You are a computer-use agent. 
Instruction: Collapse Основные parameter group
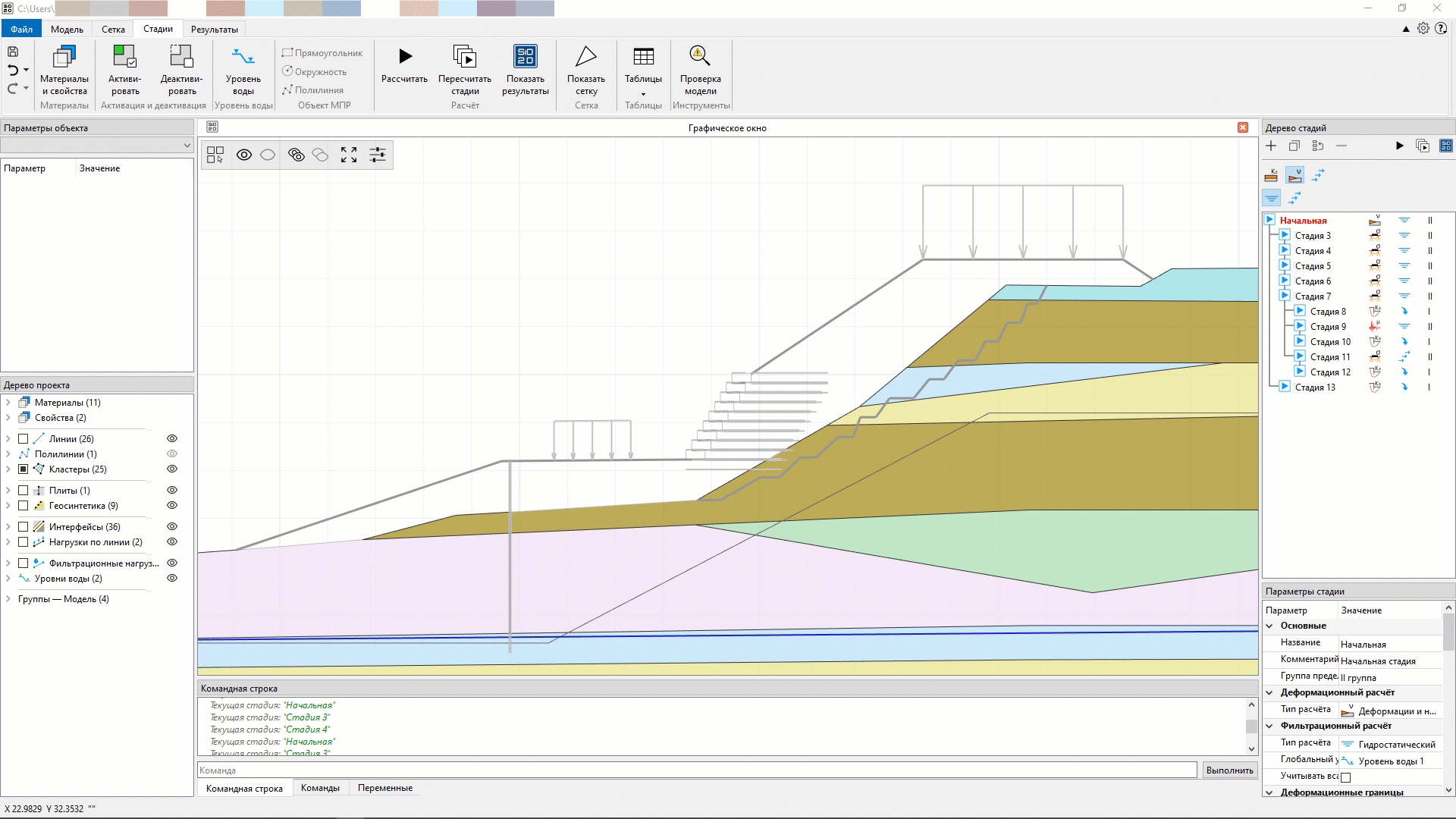pyautogui.click(x=1269, y=626)
